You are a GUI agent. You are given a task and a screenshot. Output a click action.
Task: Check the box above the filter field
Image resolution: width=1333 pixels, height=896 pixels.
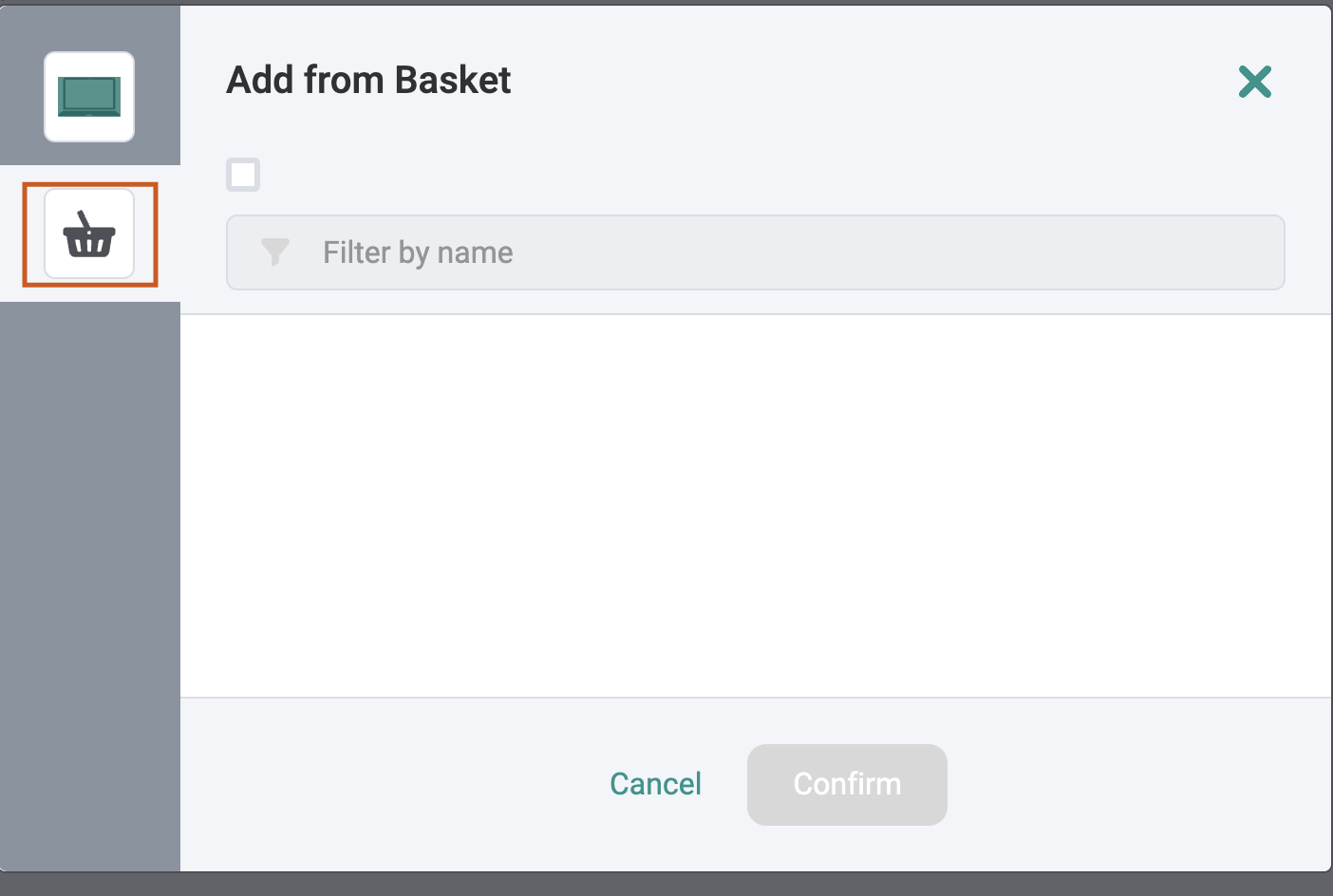click(x=243, y=175)
